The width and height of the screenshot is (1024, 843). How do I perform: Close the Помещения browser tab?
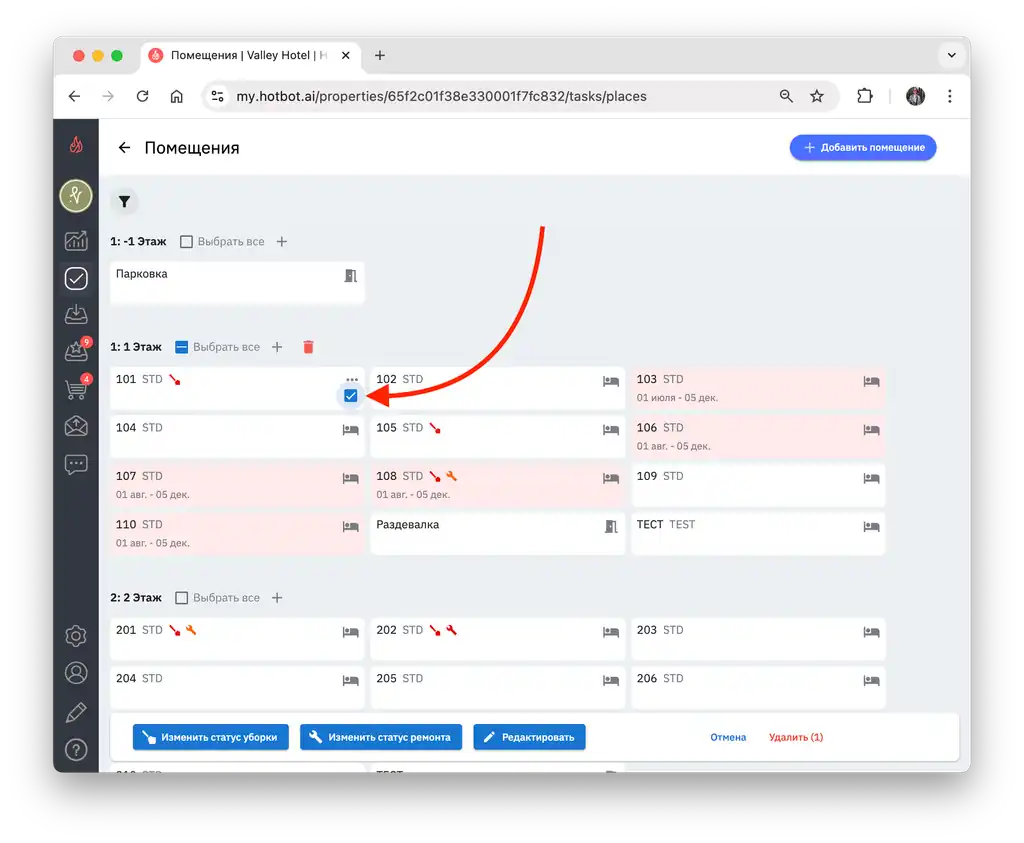[345, 56]
